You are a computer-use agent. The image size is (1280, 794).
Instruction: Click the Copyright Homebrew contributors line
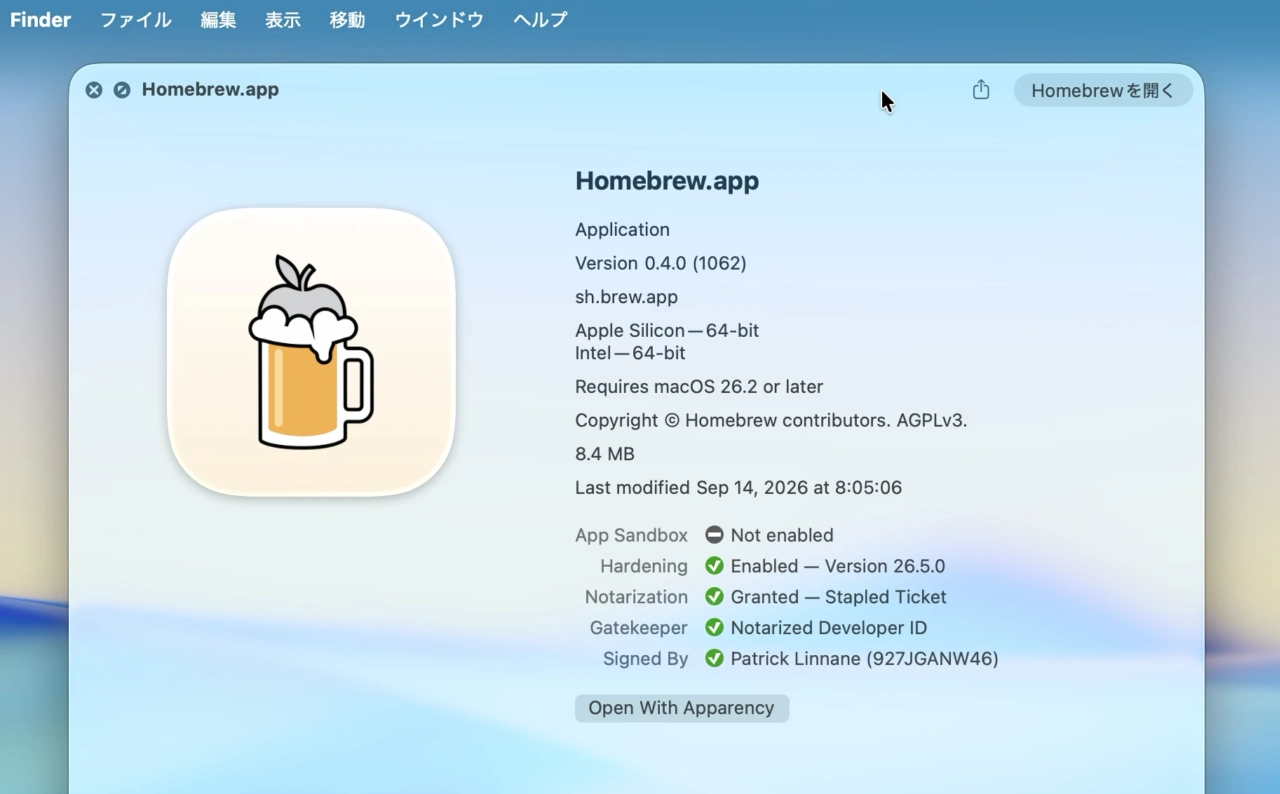click(x=771, y=421)
